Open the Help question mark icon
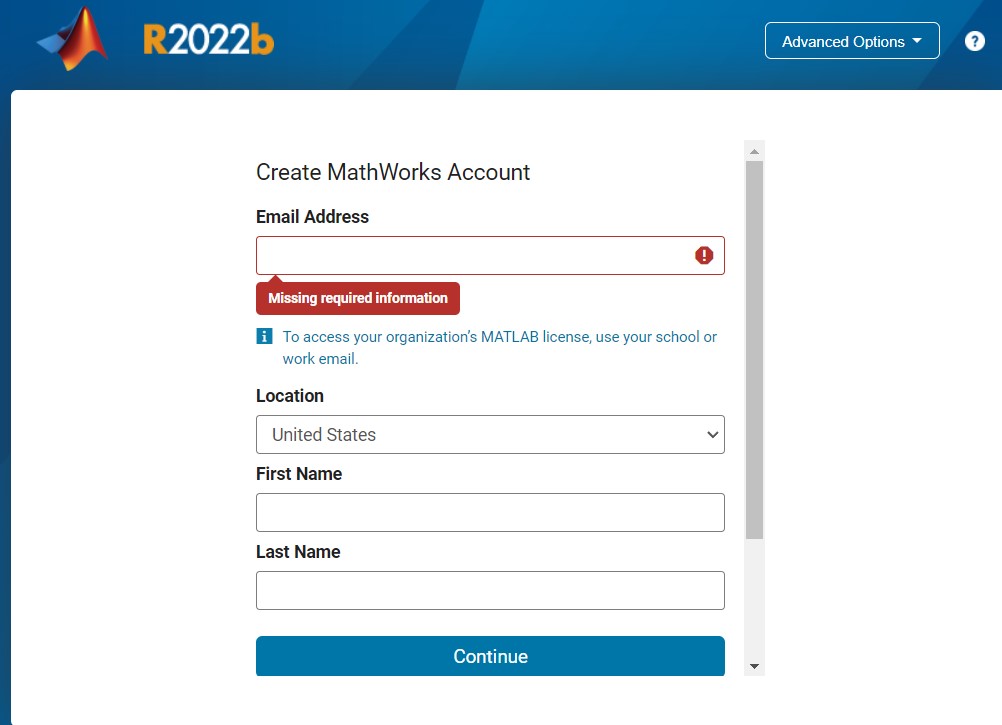Screen dimensions: 1002x725 tap(975, 41)
